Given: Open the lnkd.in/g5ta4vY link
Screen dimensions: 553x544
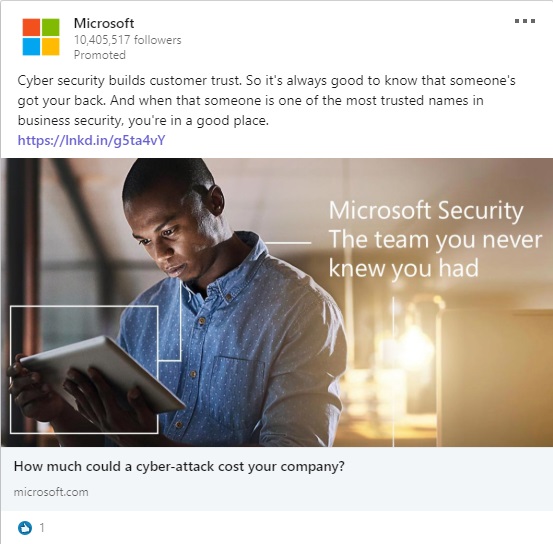Looking at the screenshot, I should coord(91,140).
